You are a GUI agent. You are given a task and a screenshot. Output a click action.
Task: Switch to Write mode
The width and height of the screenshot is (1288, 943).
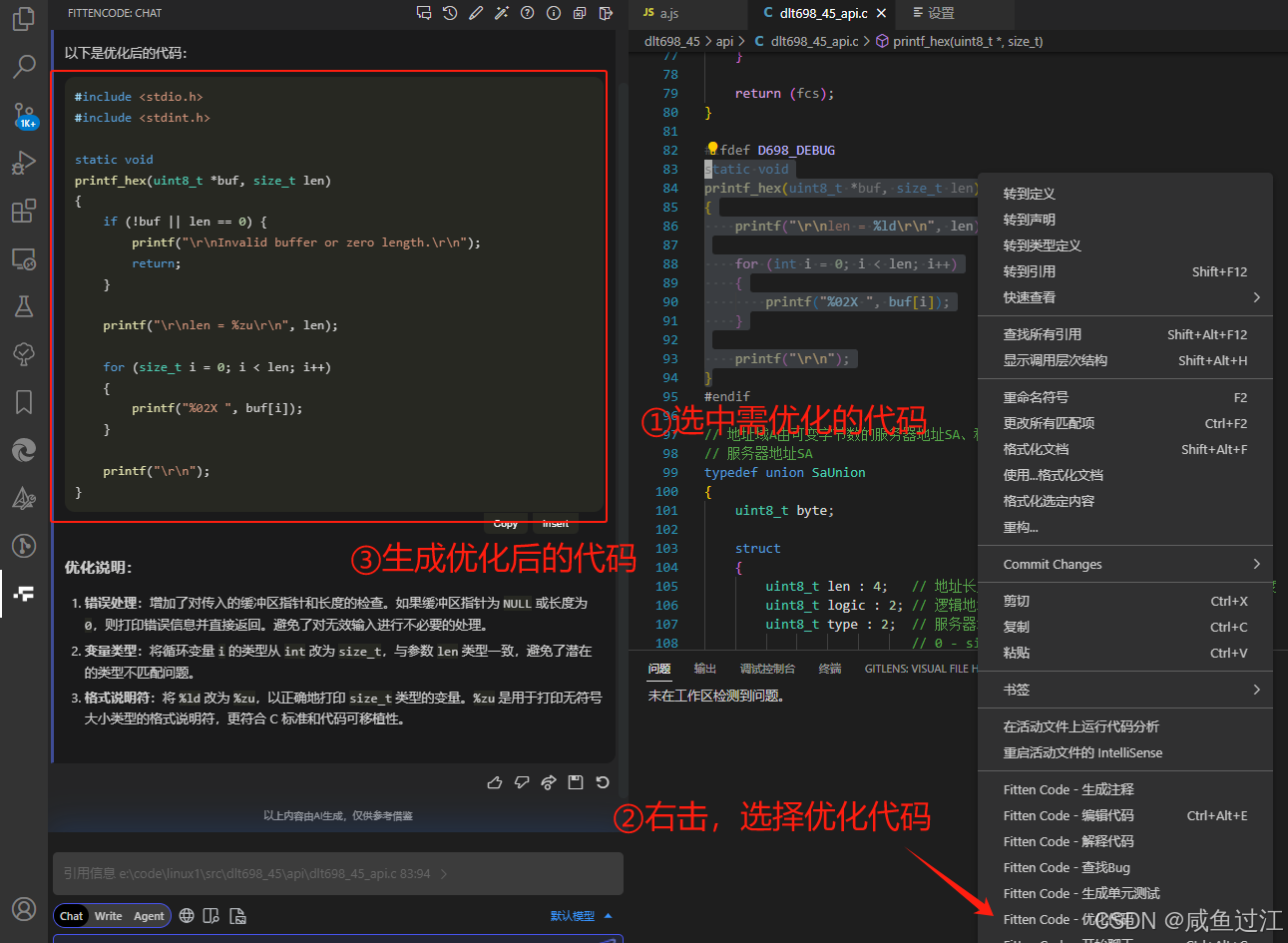109,916
